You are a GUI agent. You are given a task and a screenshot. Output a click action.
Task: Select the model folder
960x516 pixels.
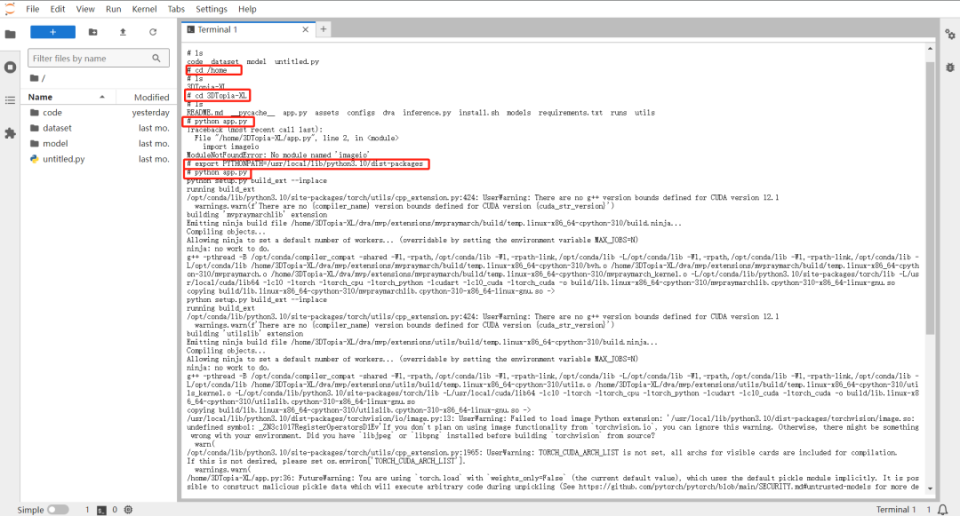98,143
